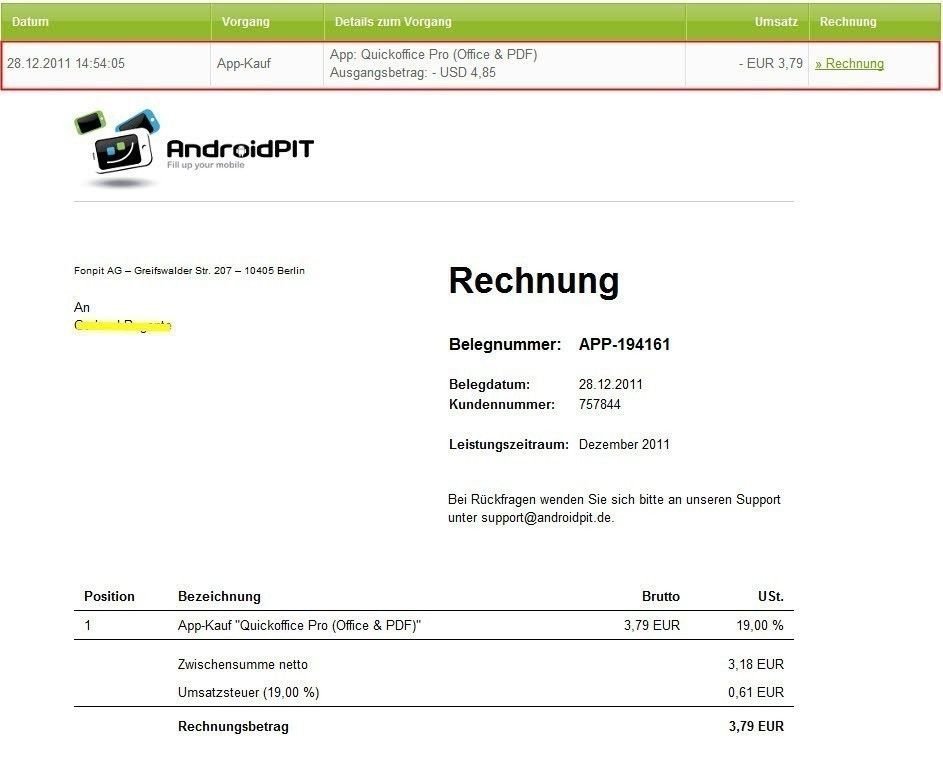Image resolution: width=943 pixels, height=781 pixels.
Task: Click the support@androidpit.de email address
Action: [546, 518]
